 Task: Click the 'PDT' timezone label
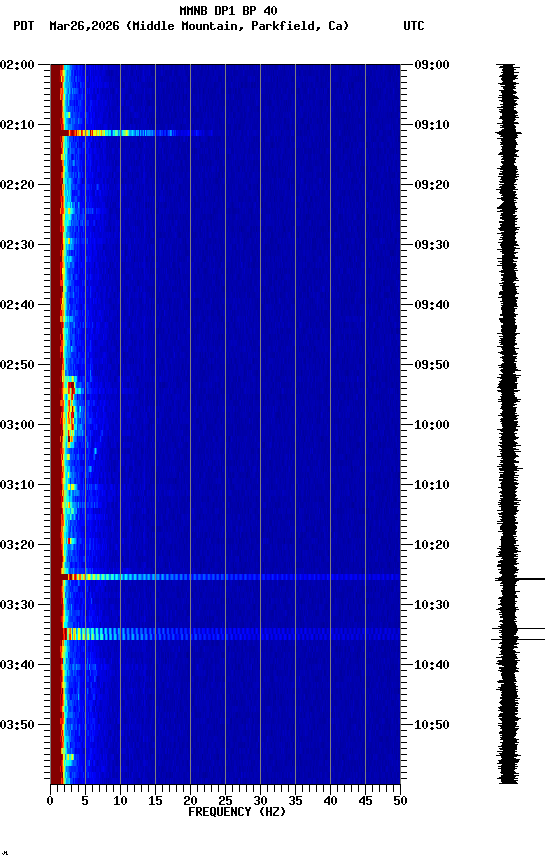(24, 26)
